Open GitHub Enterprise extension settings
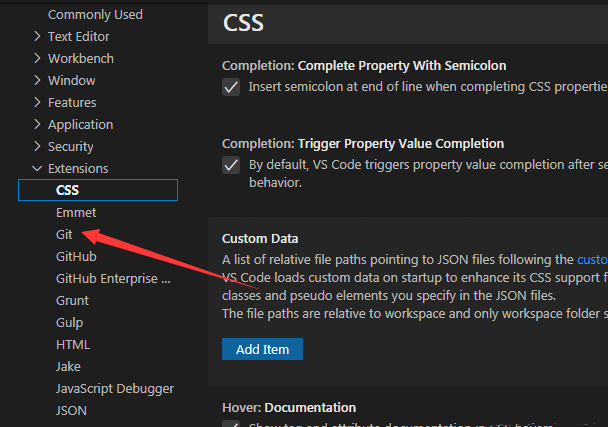The width and height of the screenshot is (608, 427). (x=113, y=279)
